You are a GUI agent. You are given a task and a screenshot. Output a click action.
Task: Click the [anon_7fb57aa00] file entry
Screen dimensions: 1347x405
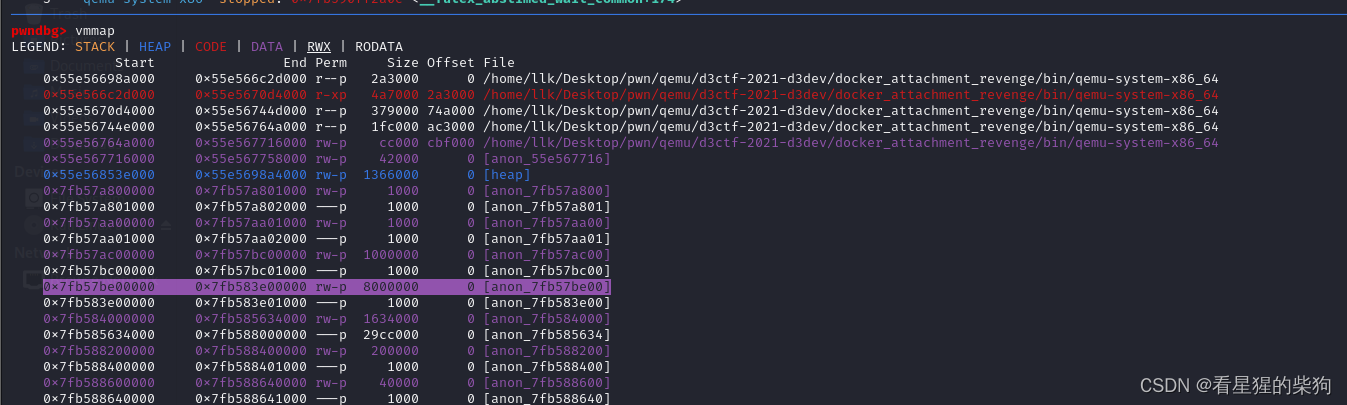point(547,223)
